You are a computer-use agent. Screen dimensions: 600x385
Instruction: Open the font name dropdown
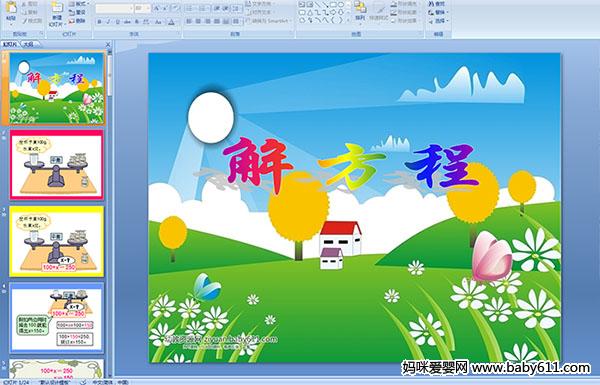pyautogui.click(x=114, y=8)
